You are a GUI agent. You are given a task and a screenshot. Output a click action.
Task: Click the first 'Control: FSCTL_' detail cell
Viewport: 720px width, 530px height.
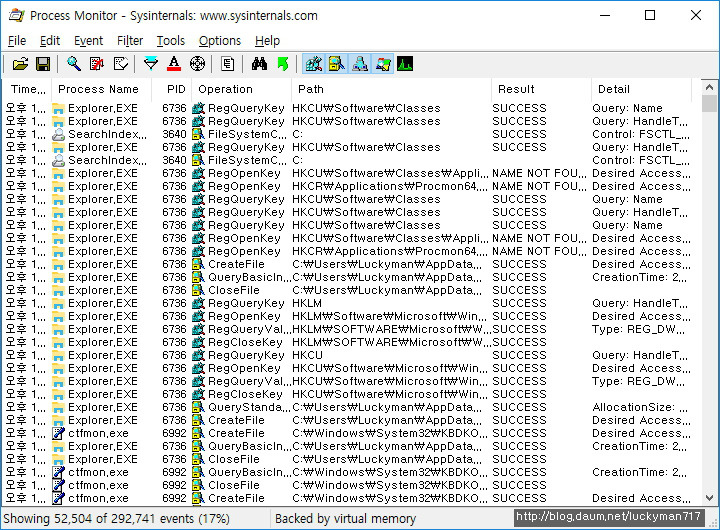click(641, 134)
